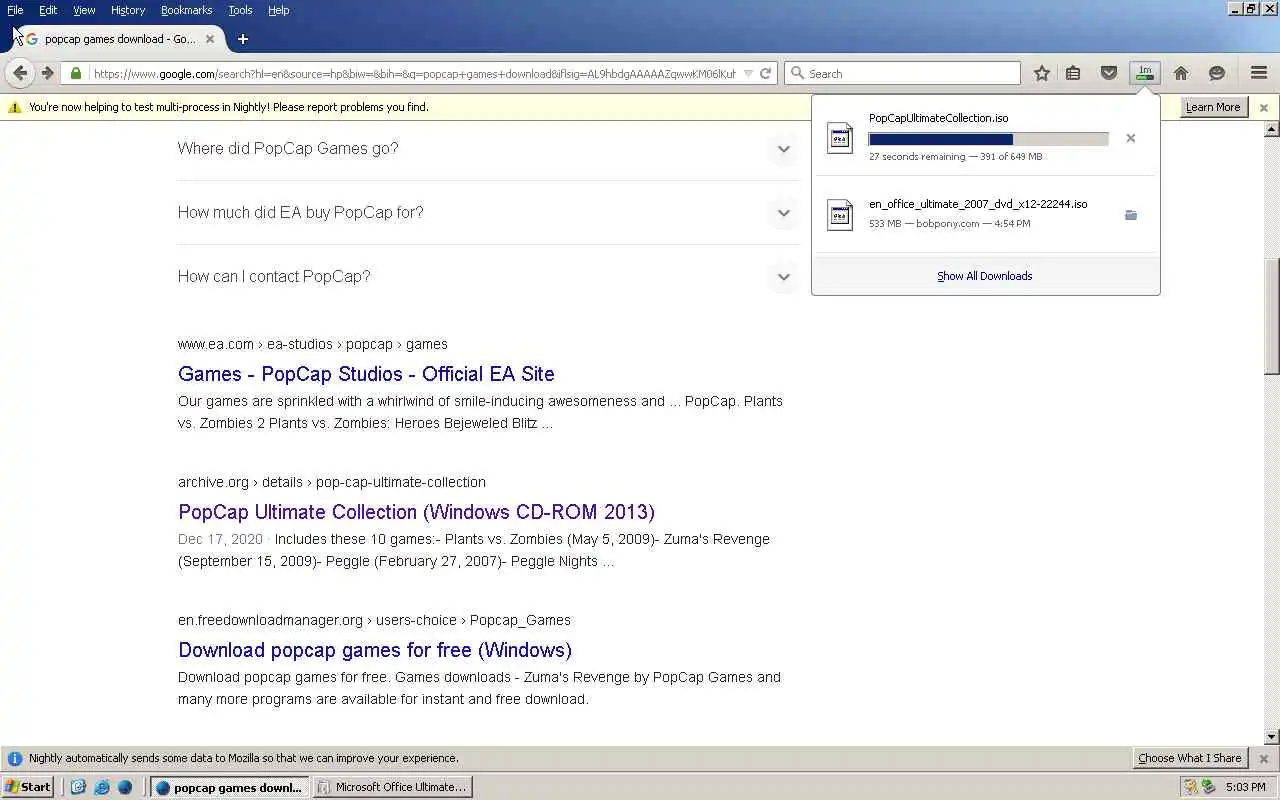The width and height of the screenshot is (1280, 800).
Task: Open containing folder for en_office_ultimate iso
Action: 1131,215
